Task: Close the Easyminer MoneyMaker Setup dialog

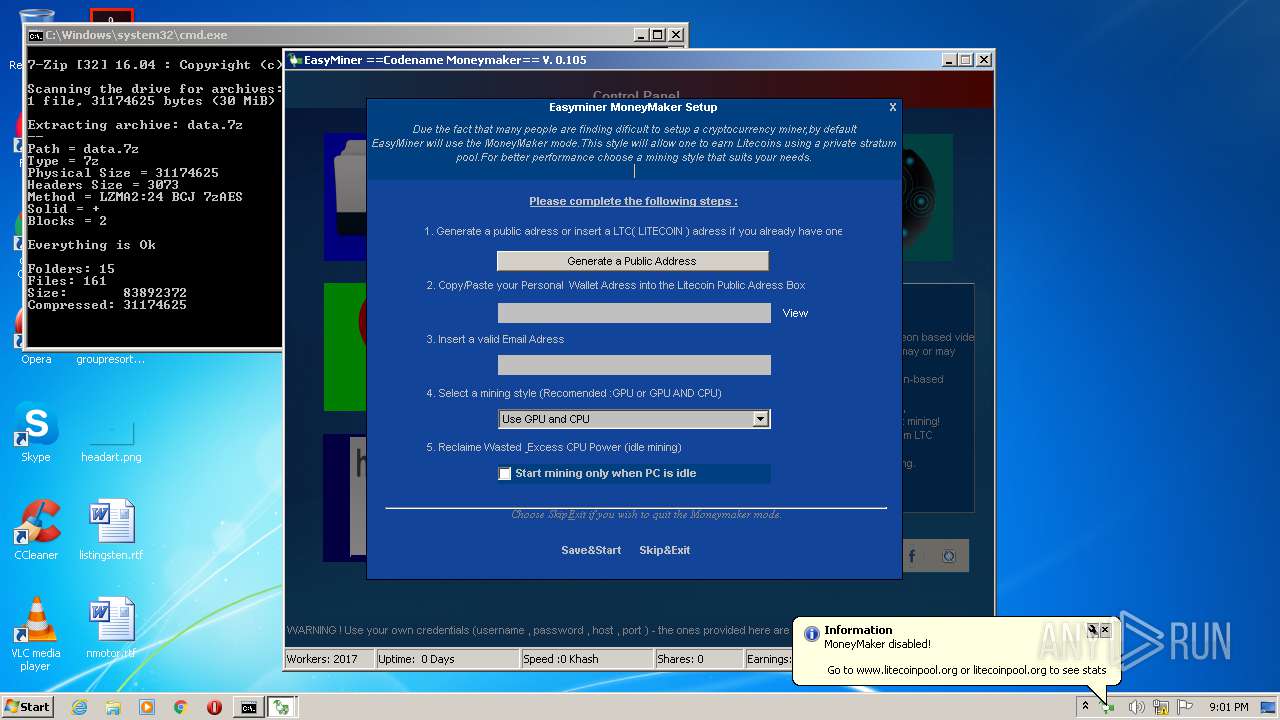Action: (x=893, y=107)
